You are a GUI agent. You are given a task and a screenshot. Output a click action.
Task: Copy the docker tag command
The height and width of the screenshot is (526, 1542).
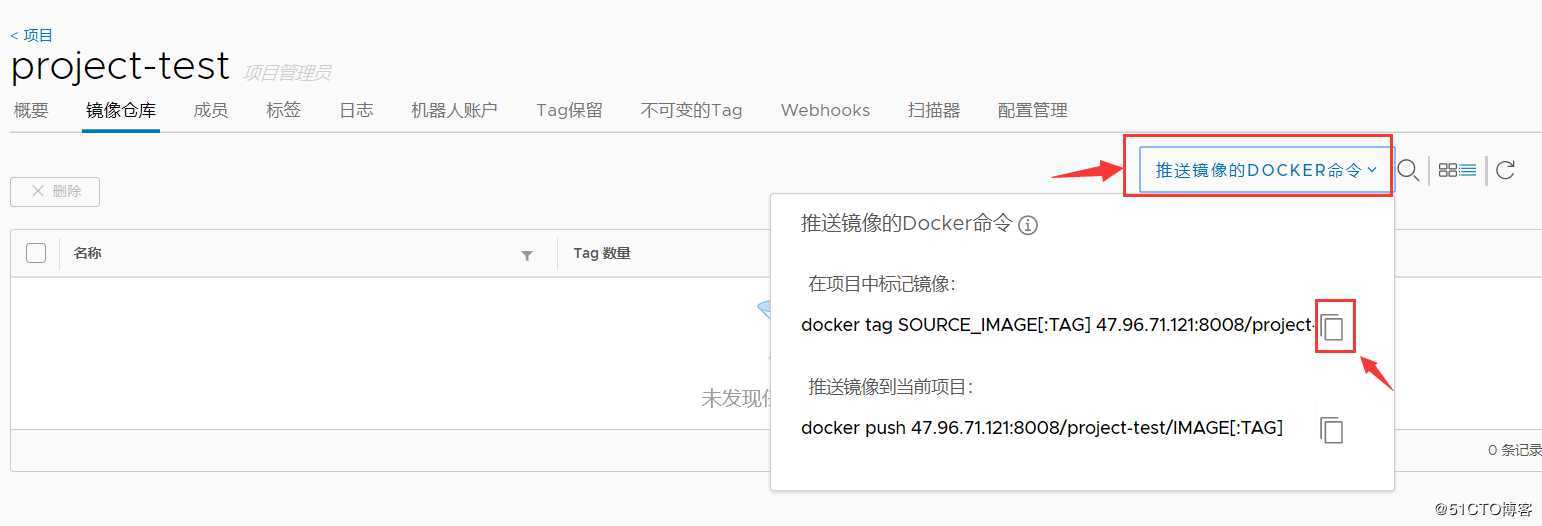coord(1332,327)
